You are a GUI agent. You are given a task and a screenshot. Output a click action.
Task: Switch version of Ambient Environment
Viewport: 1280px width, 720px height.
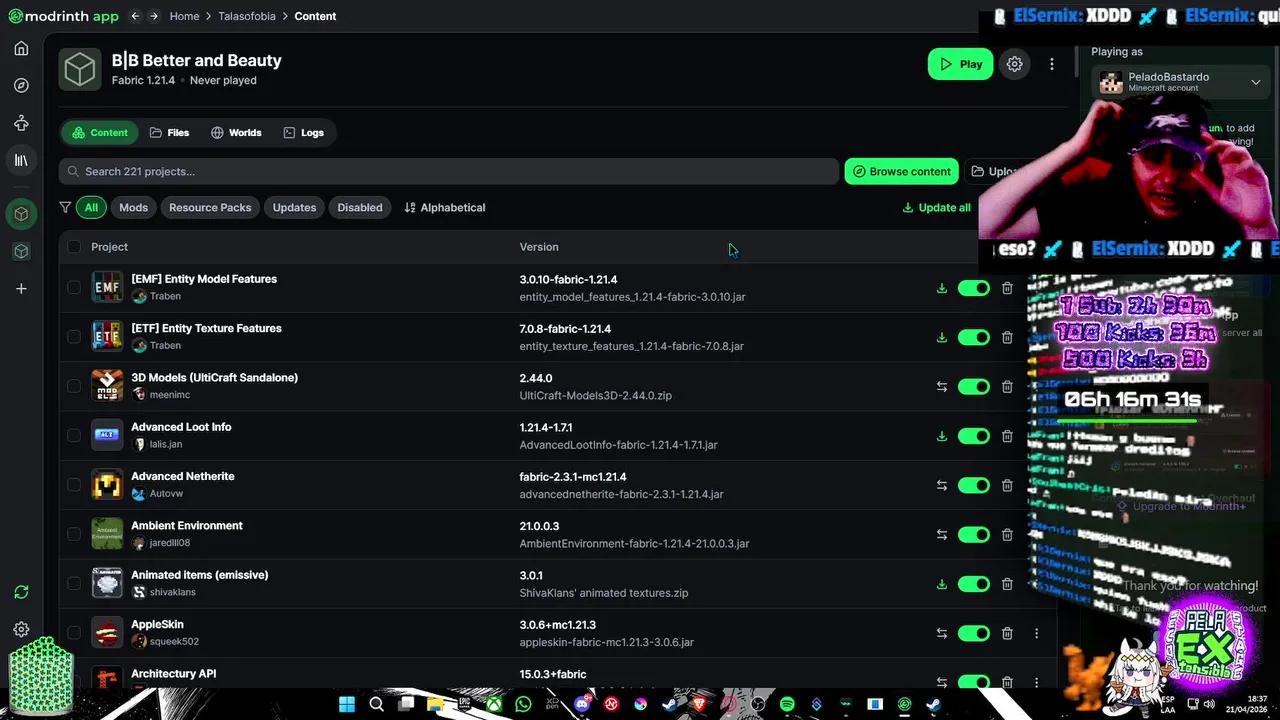[x=941, y=534]
